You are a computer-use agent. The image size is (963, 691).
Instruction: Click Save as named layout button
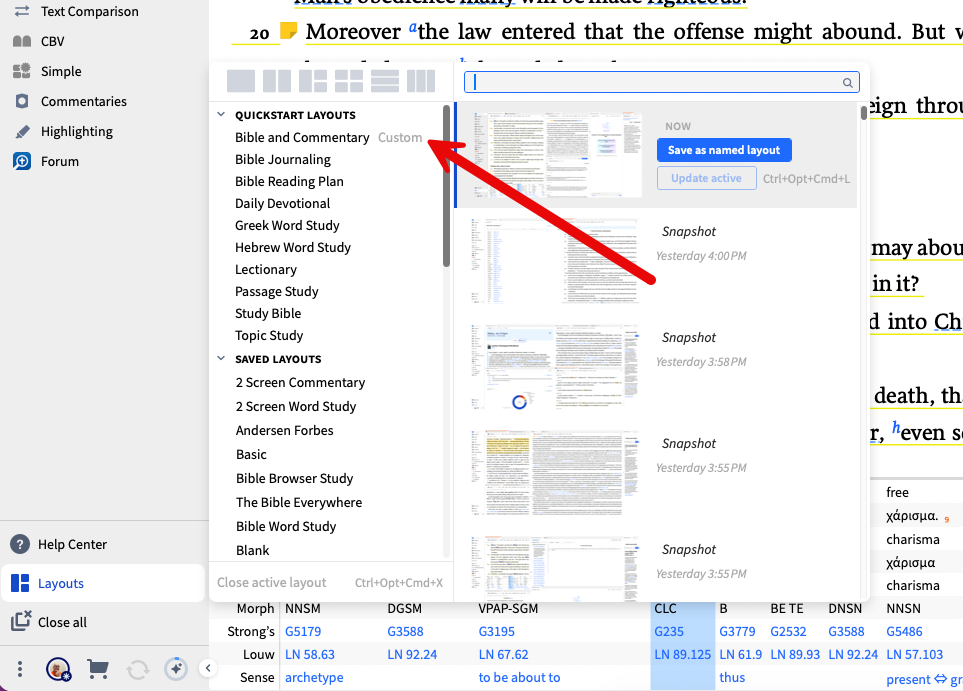[x=724, y=150]
